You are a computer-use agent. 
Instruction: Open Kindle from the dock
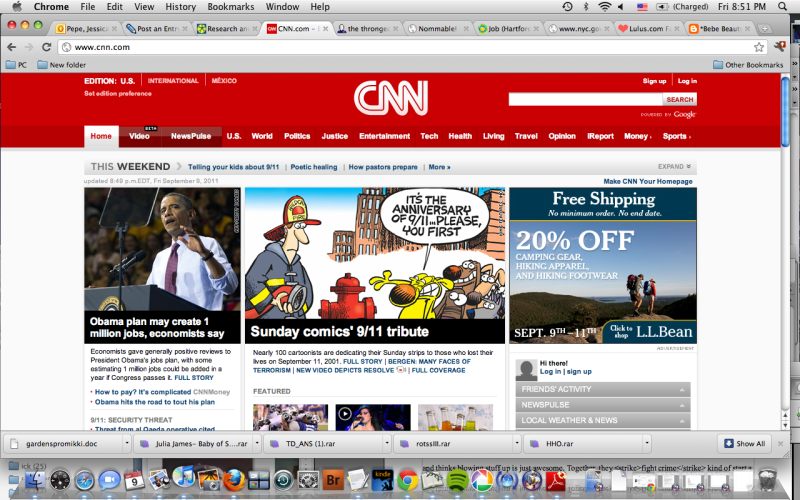coord(383,480)
